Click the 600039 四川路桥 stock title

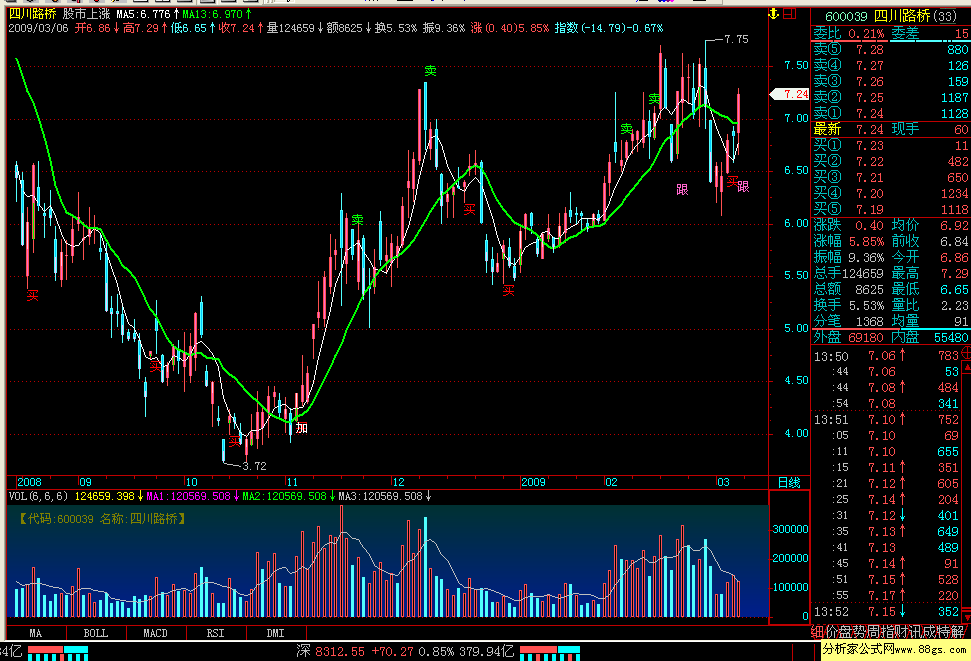point(890,16)
